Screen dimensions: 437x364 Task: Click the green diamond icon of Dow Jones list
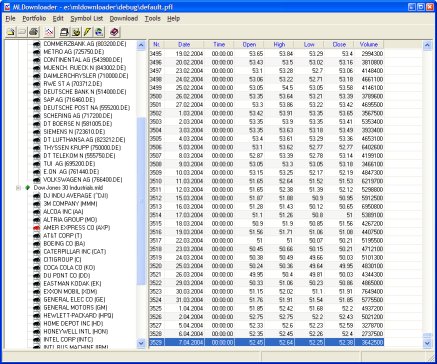[x=28, y=188]
